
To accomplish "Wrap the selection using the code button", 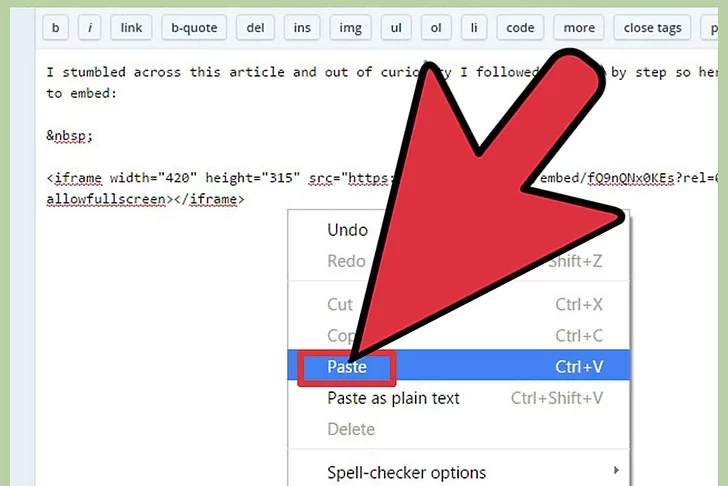I will [520, 28].
